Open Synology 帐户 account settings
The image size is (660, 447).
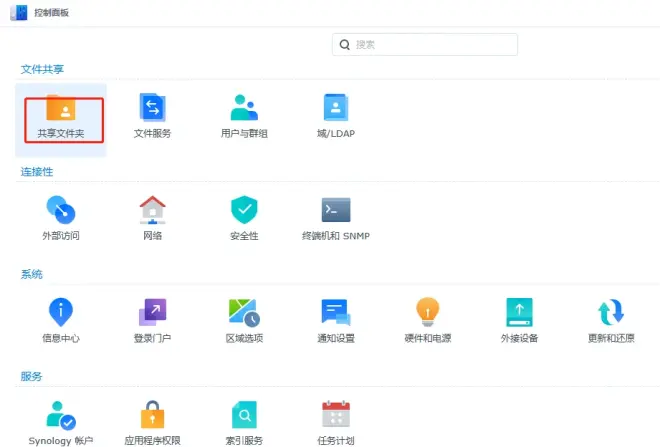tap(61, 415)
